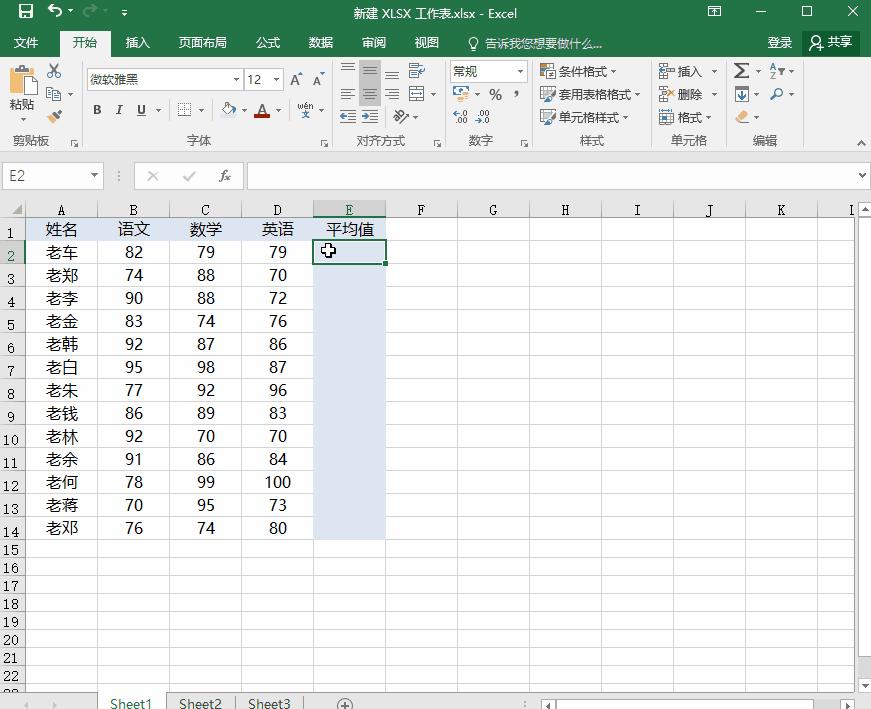The image size is (871, 709).
Task: Open the 文件 file menu
Action: pos(26,43)
